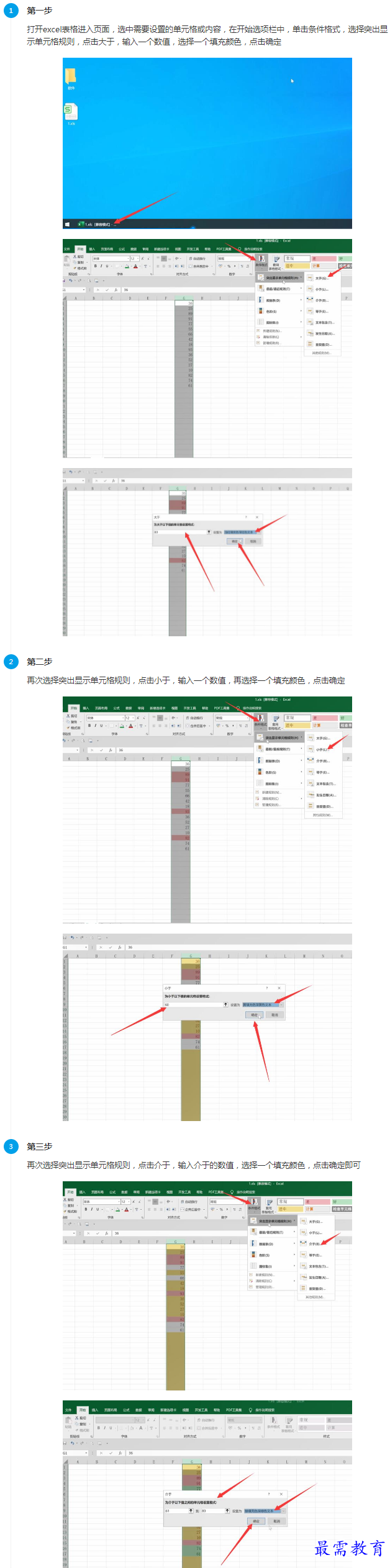Click 确定 in the 介于 dialog
The image size is (390, 1568).
pos(256,1521)
